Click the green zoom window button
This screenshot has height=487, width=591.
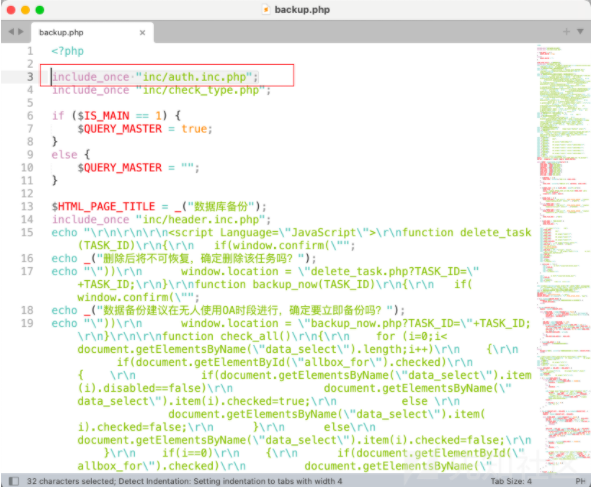40,10
